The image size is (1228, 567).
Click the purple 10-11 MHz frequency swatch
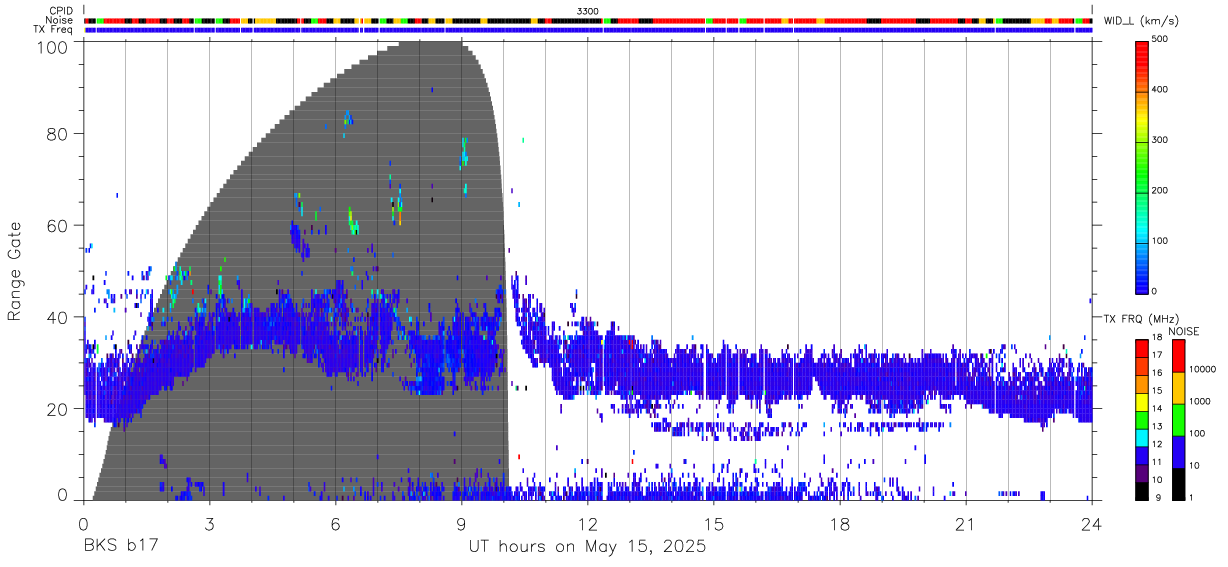[x=1142, y=472]
